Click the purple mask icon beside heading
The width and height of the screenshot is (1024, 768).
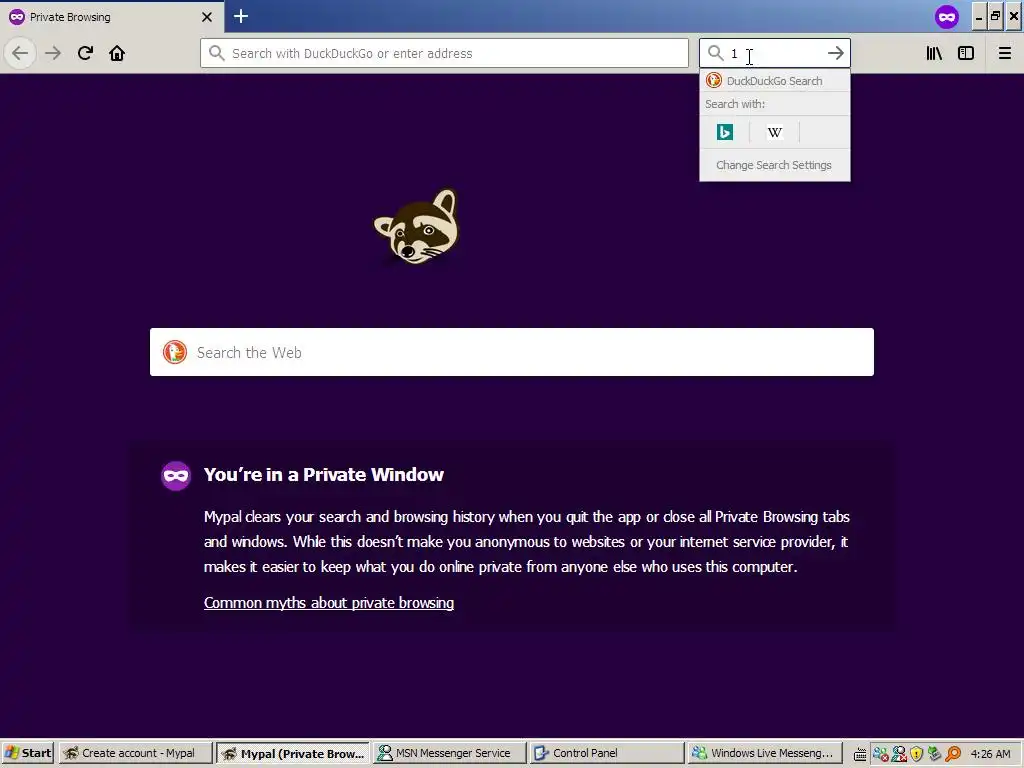pyautogui.click(x=176, y=475)
